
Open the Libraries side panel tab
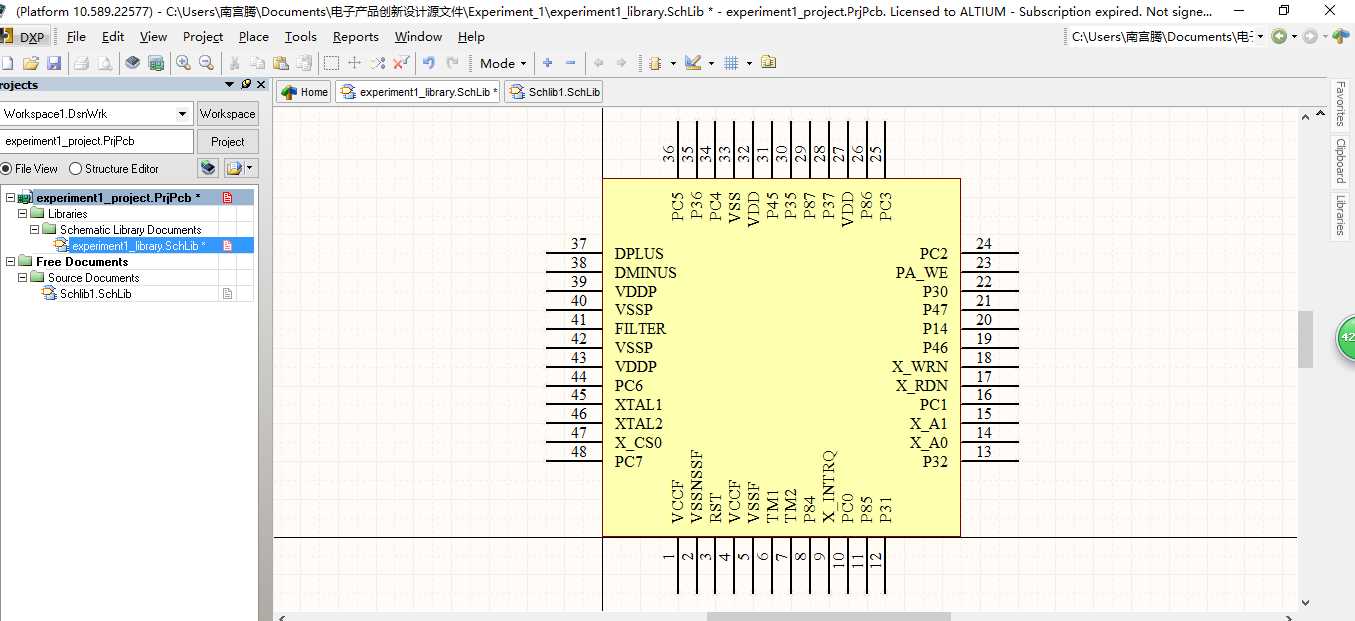tap(1341, 215)
